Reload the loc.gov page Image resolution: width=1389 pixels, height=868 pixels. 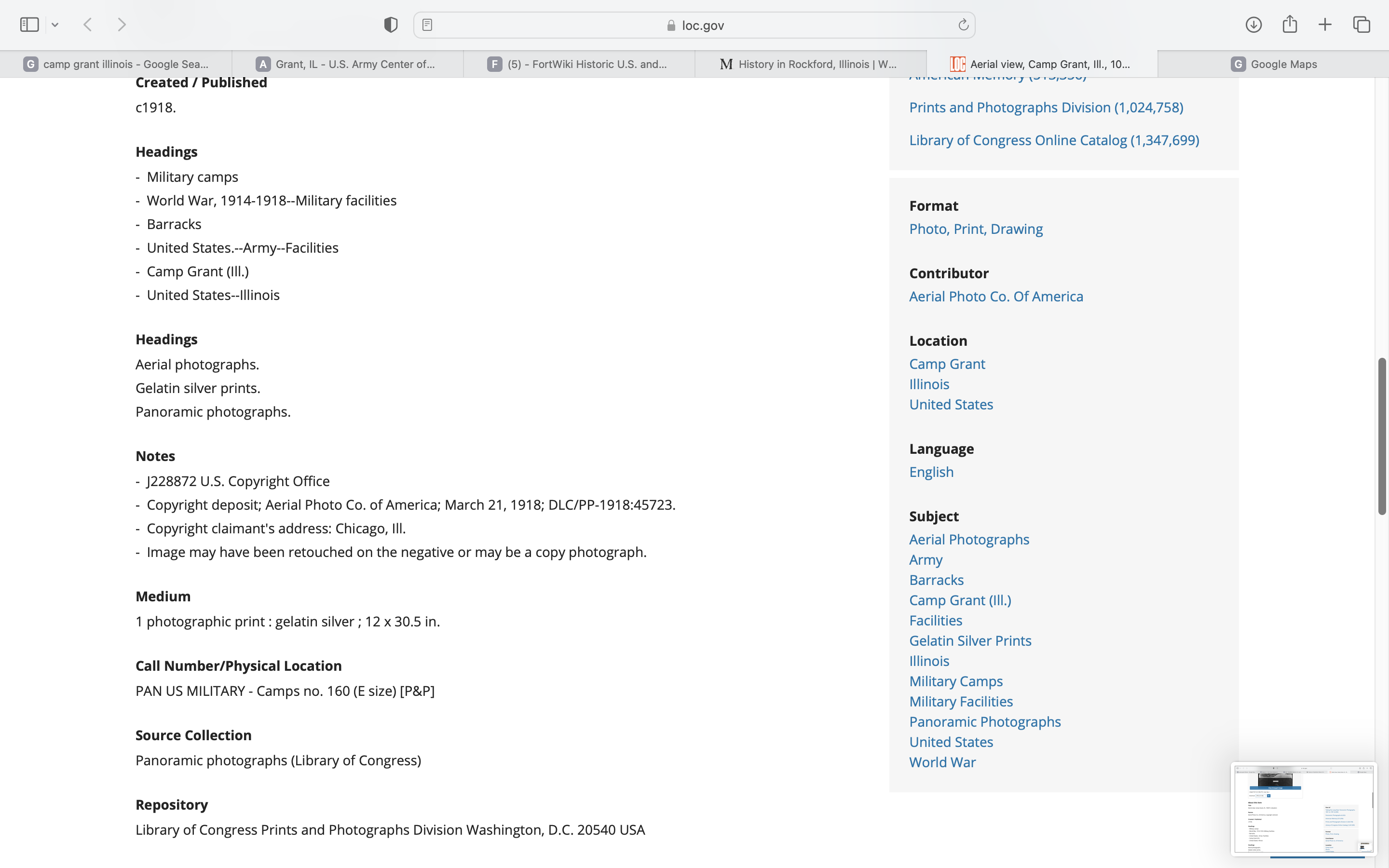[x=963, y=25]
